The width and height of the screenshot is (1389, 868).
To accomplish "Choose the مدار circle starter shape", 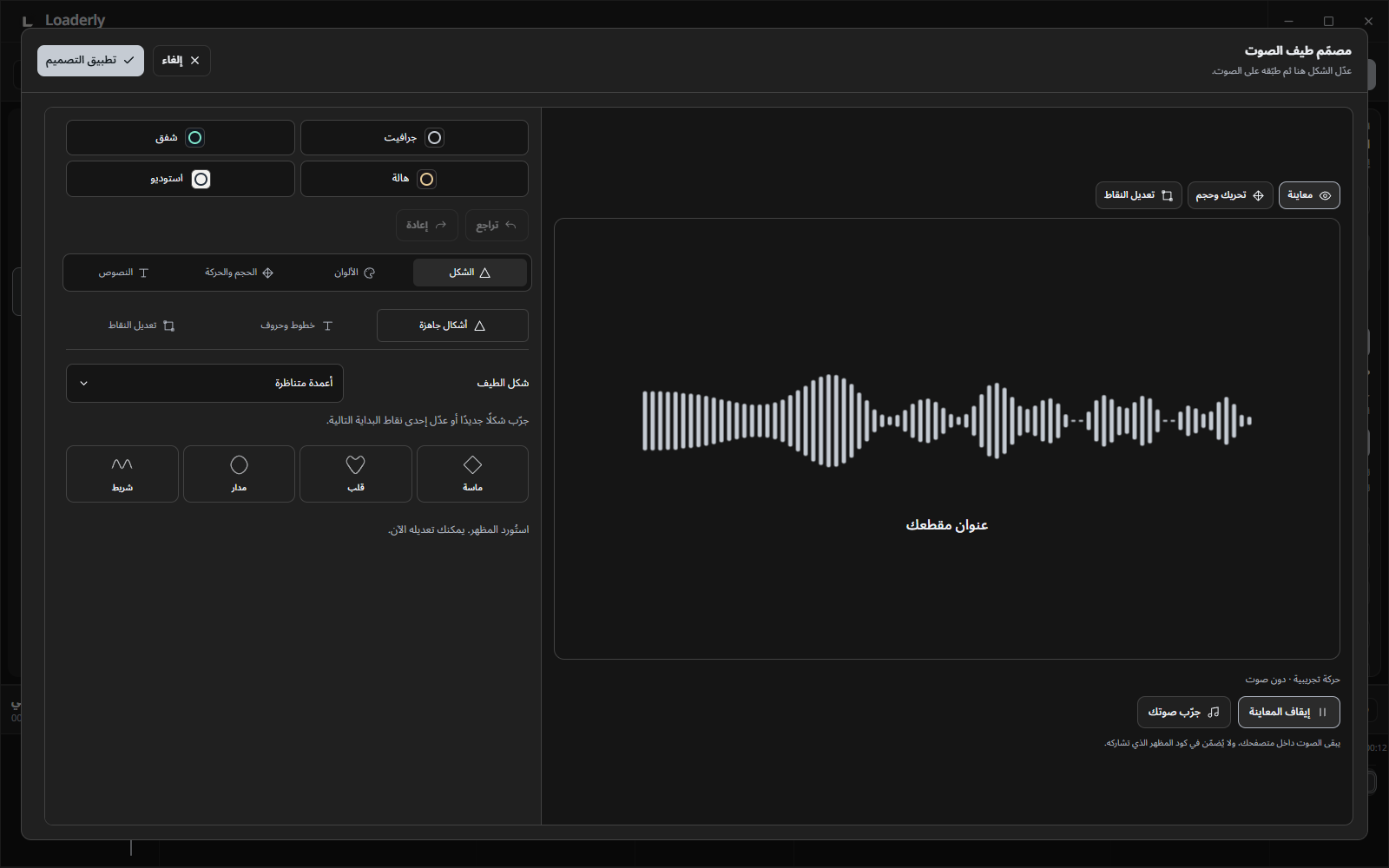I will (239, 474).
